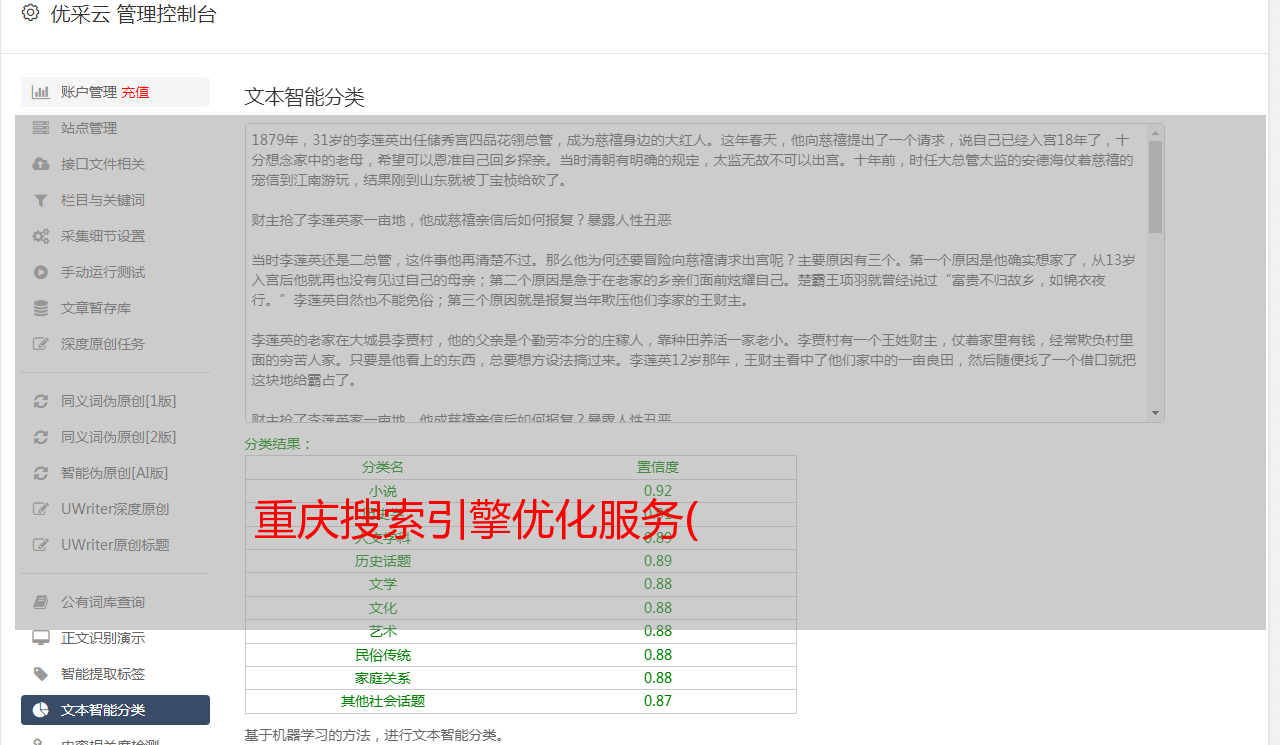Image resolution: width=1280 pixels, height=745 pixels.
Task: Click the bar chart icon for 账户管理
Action: [x=41, y=92]
